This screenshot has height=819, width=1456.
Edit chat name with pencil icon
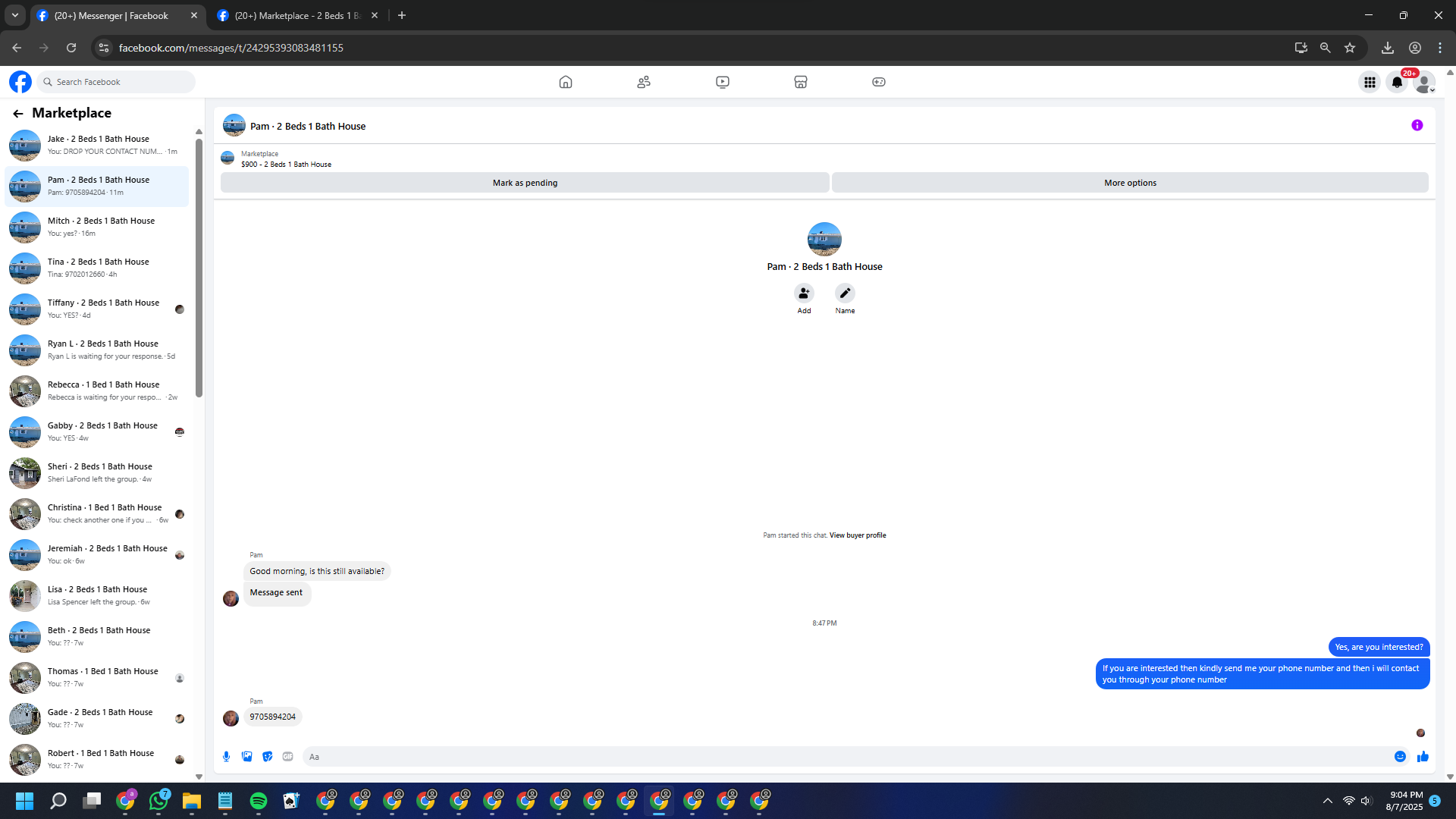(x=845, y=293)
